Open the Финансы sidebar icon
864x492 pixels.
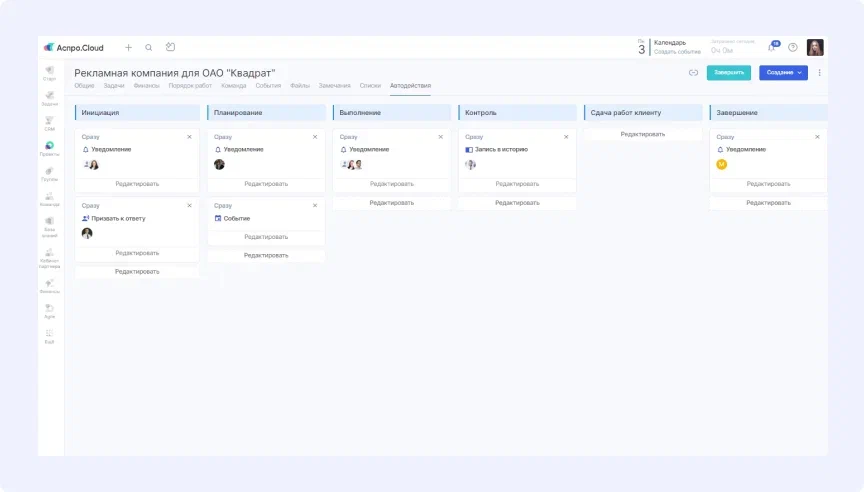(49, 285)
